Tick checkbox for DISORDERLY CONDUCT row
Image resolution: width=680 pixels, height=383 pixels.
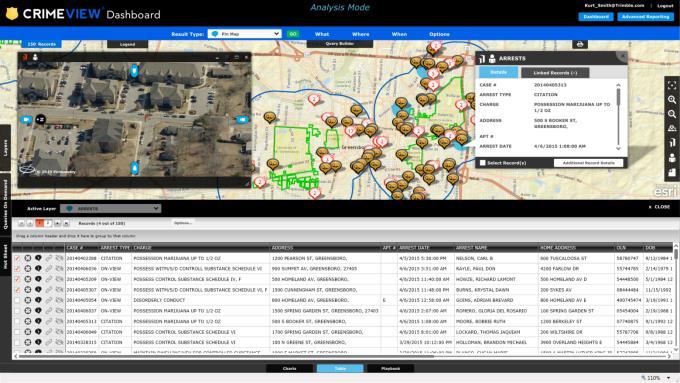tap(17, 300)
